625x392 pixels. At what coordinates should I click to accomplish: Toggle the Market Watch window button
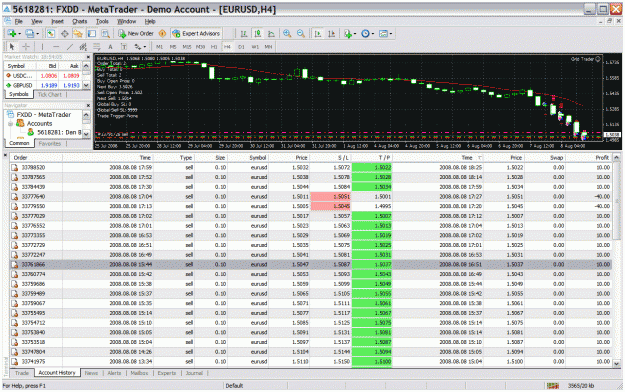point(51,34)
